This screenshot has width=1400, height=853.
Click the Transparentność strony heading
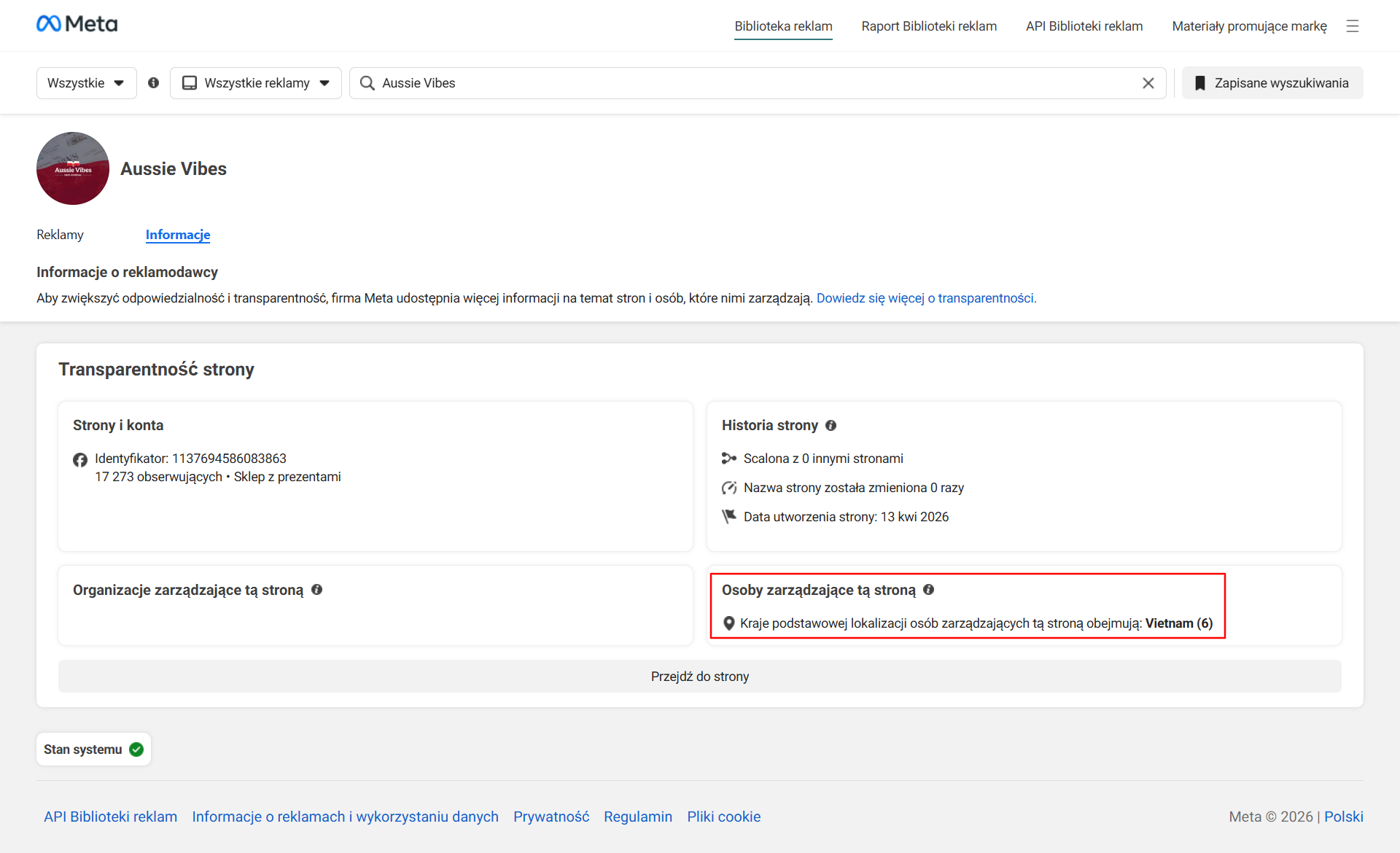tap(156, 370)
